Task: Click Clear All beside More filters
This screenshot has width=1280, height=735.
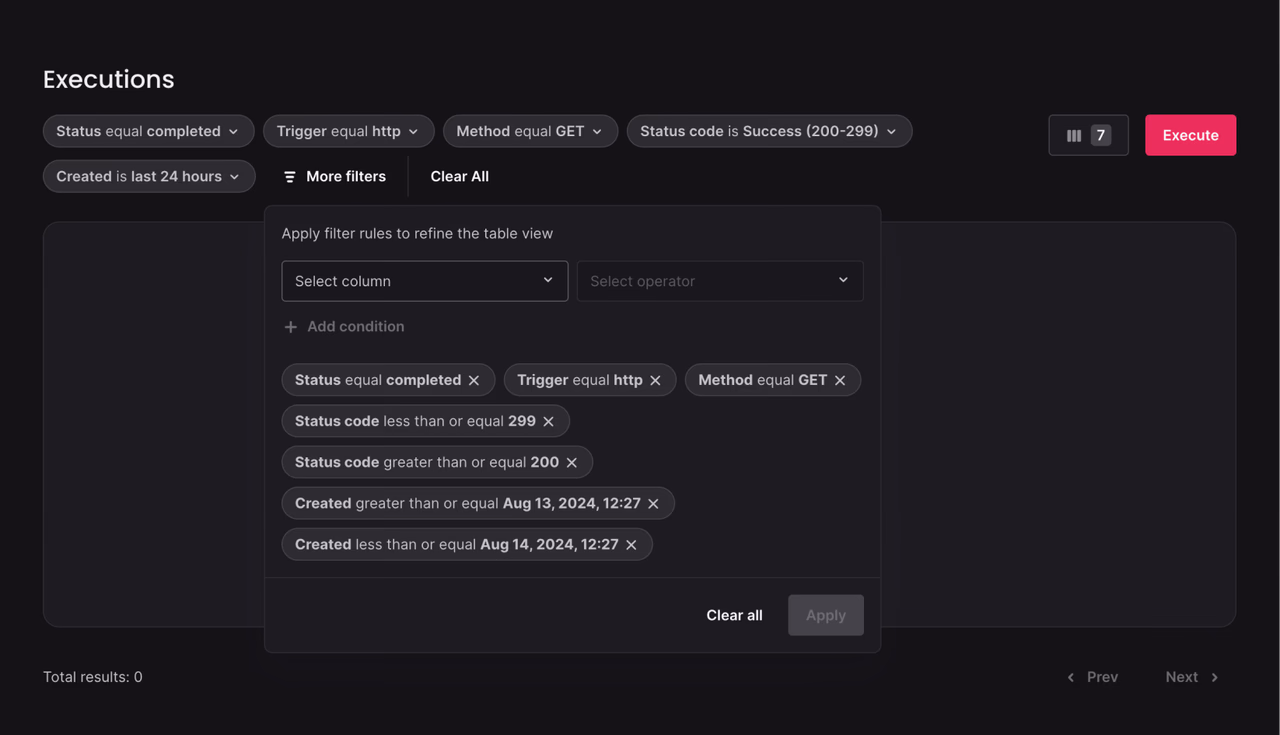Action: click(x=460, y=176)
